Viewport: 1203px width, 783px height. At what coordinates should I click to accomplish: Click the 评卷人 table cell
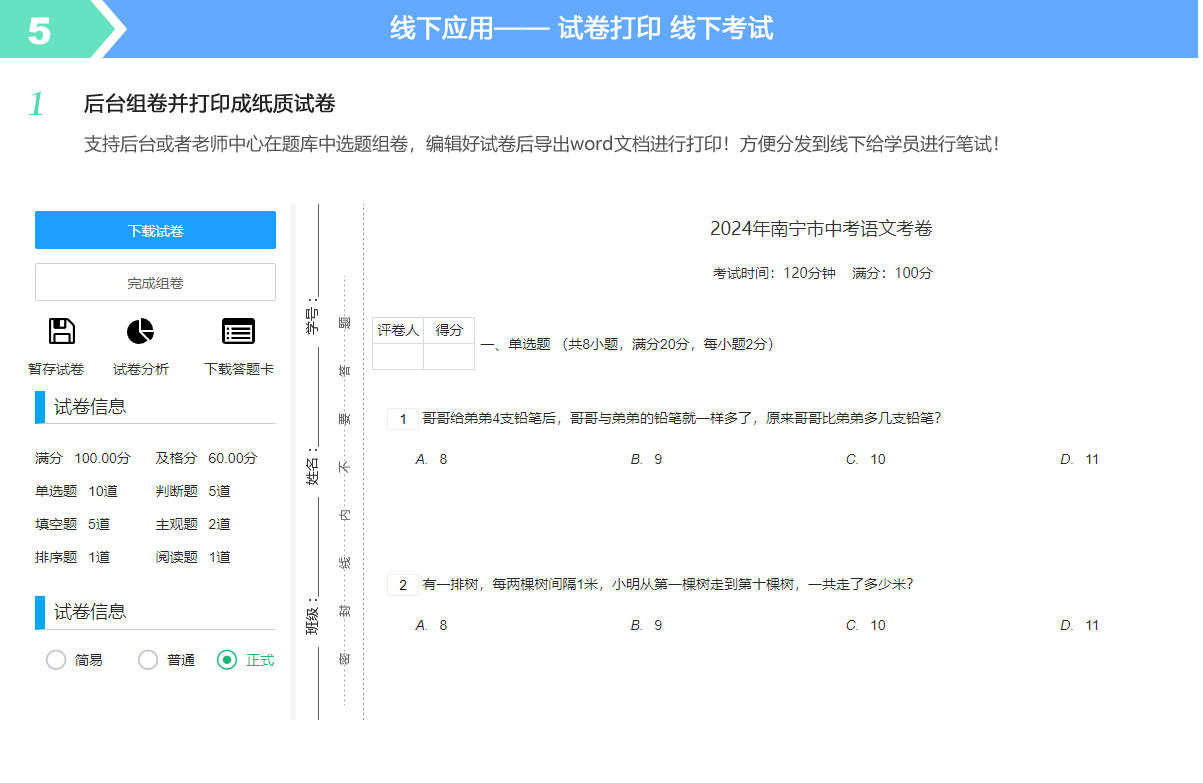tap(398, 330)
